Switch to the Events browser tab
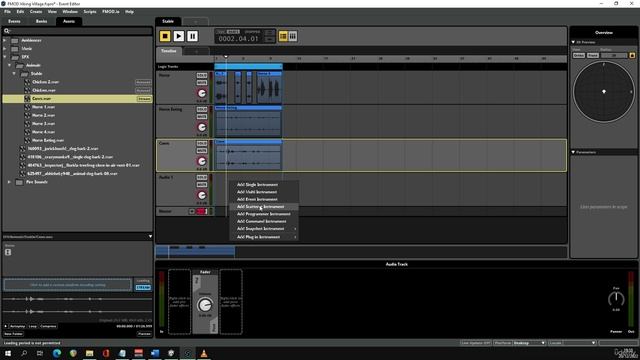Image resolution: width=640 pixels, height=360 pixels. click(x=14, y=21)
